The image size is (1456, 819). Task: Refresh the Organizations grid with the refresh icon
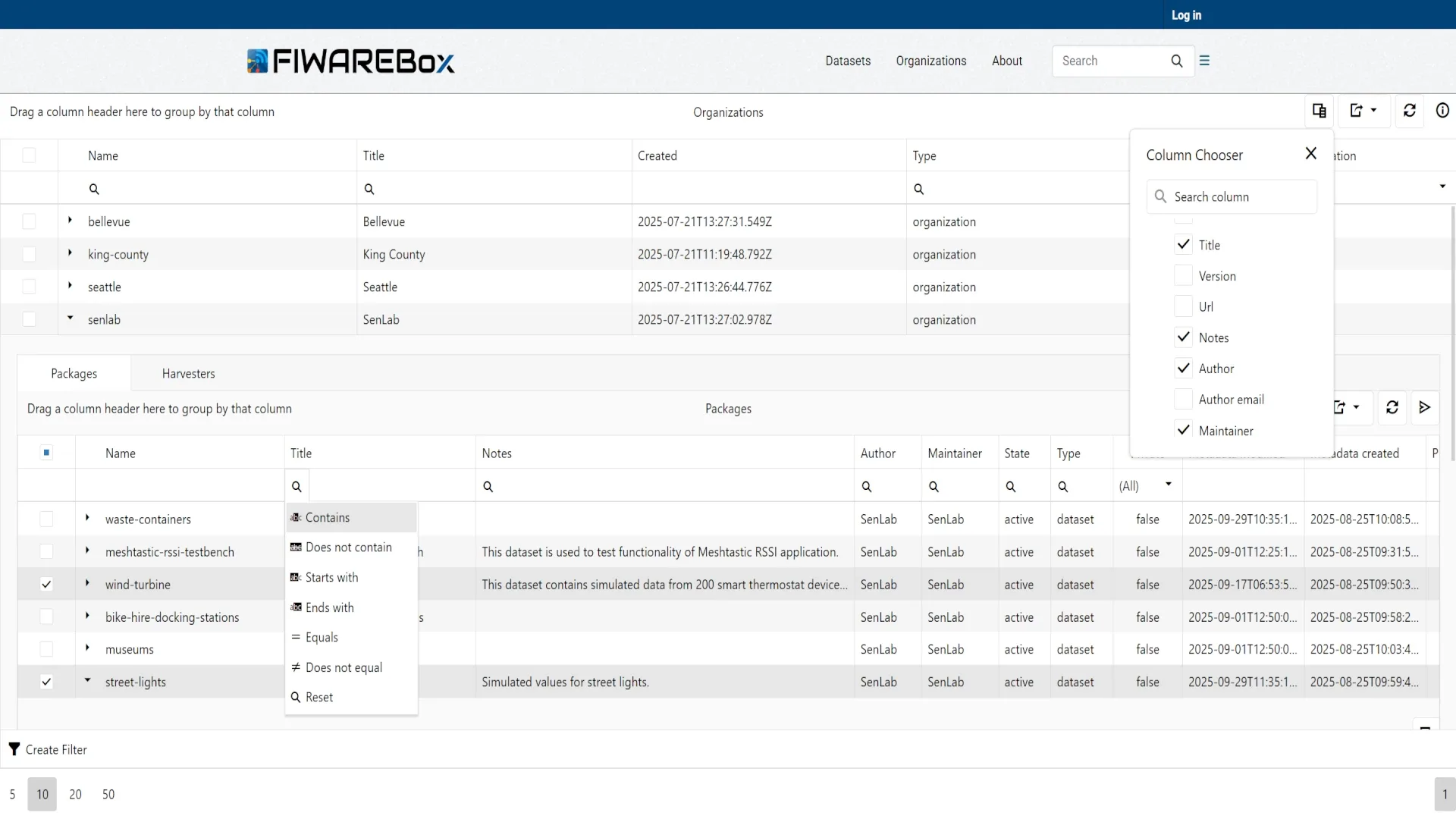click(x=1409, y=111)
